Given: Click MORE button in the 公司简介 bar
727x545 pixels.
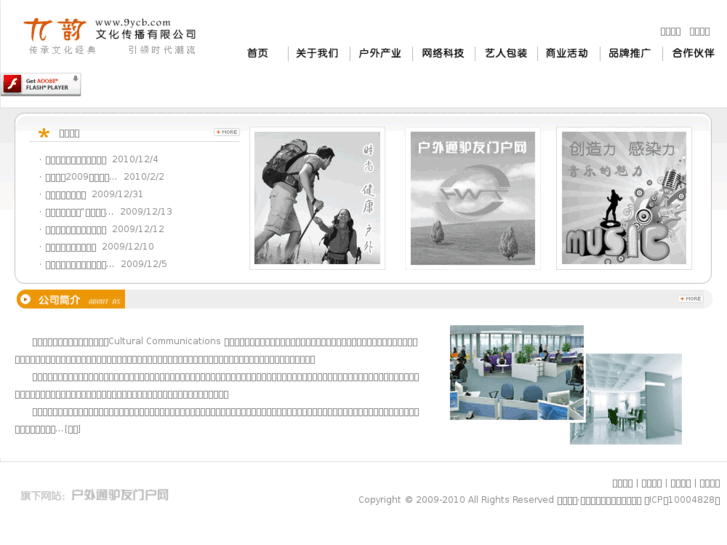Looking at the screenshot, I should click(x=690, y=299).
